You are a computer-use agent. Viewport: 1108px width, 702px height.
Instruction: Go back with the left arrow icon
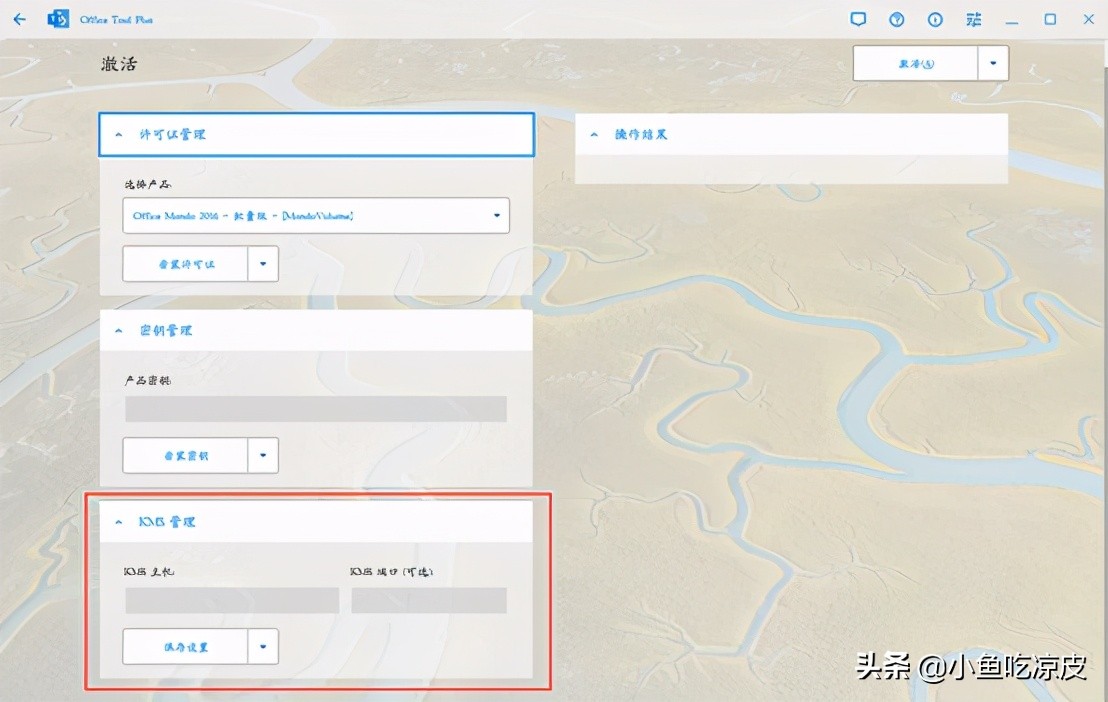(x=19, y=19)
